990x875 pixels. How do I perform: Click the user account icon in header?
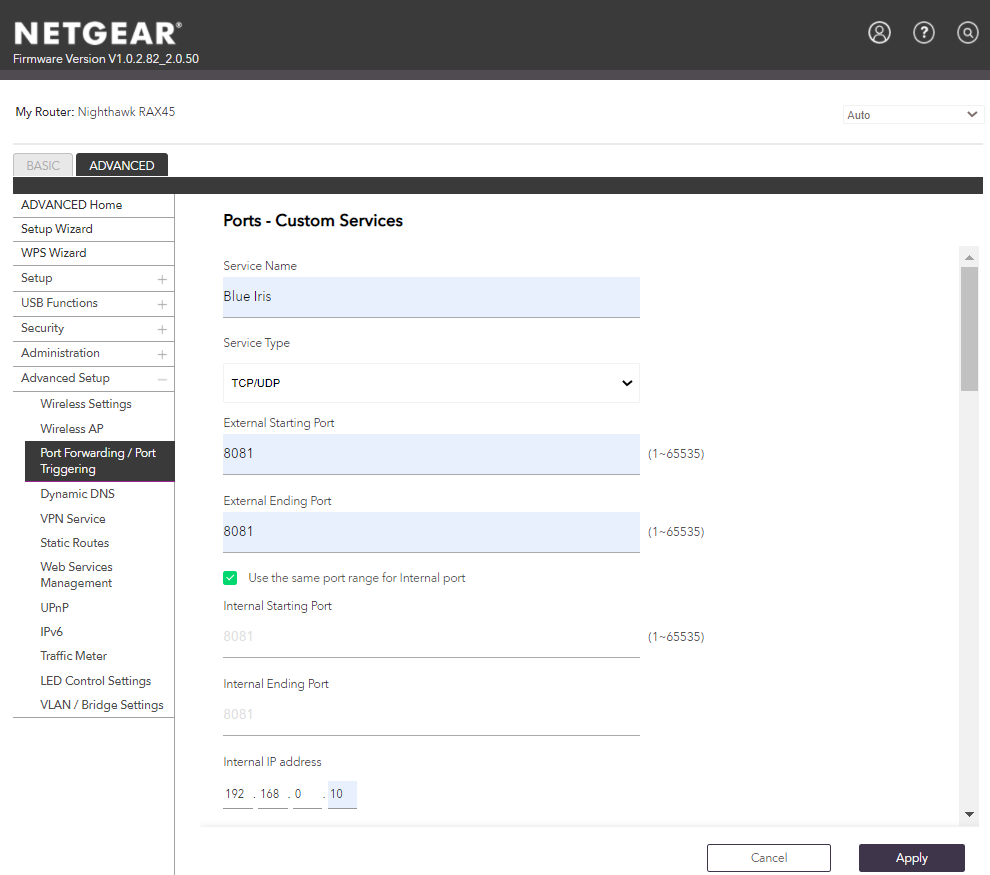[x=879, y=33]
